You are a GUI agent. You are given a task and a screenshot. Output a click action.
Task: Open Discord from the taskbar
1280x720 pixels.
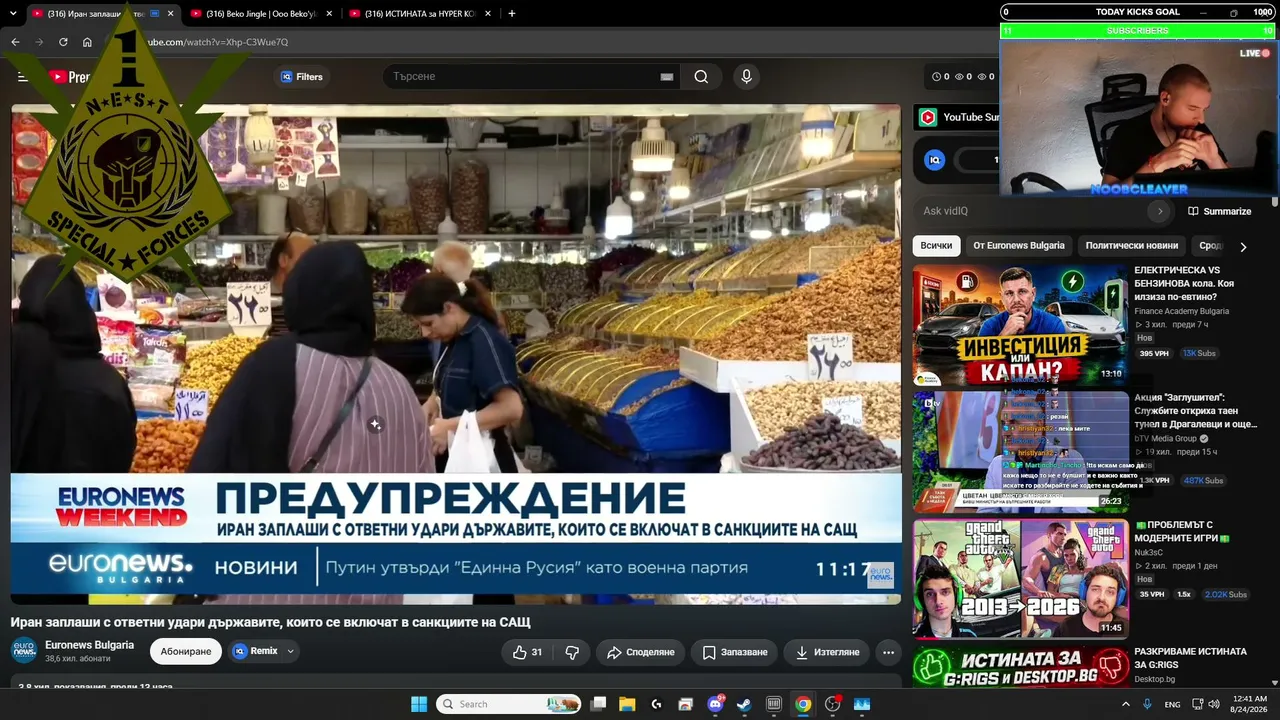(716, 704)
